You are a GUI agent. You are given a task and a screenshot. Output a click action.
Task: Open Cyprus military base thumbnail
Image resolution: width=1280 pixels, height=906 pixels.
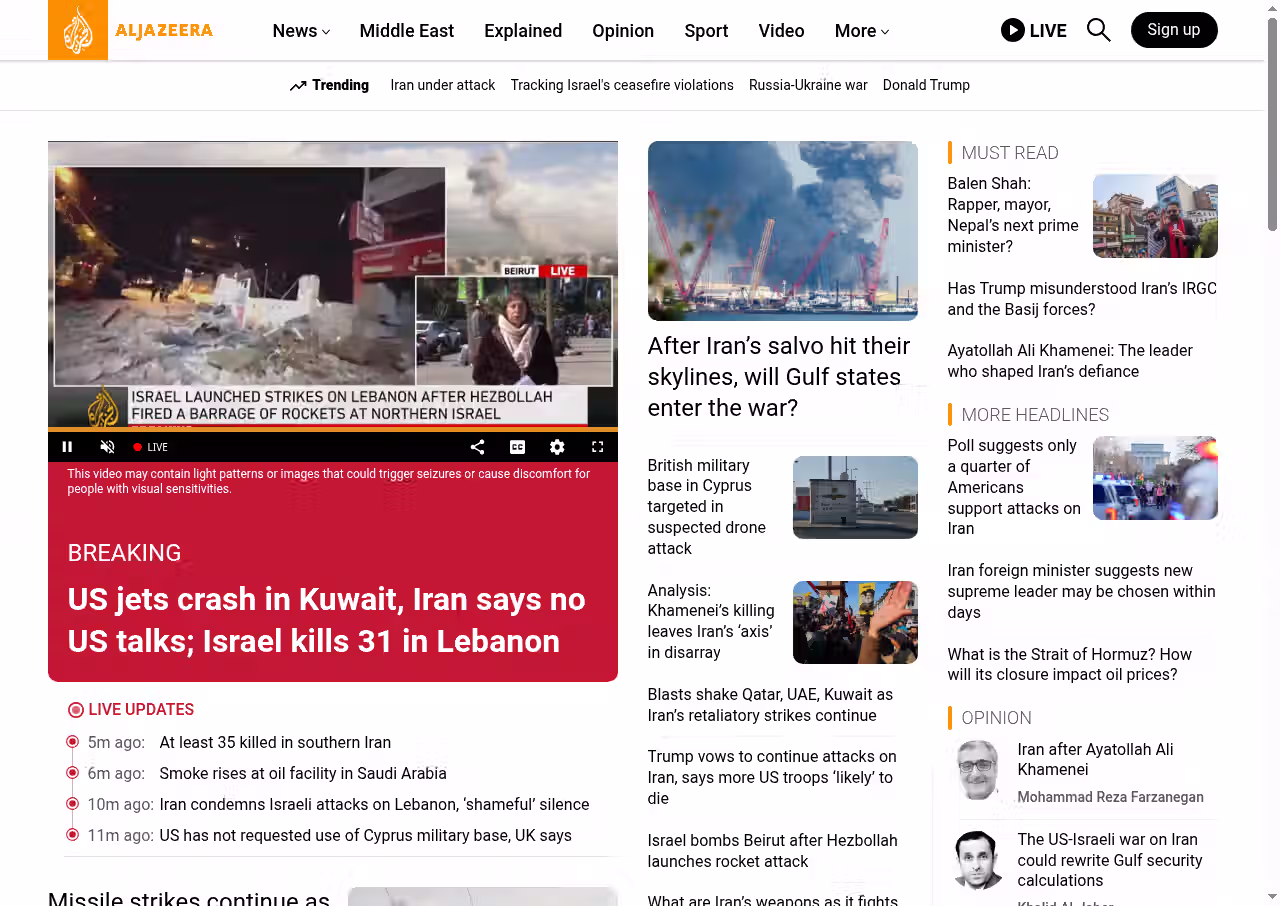[854, 497]
